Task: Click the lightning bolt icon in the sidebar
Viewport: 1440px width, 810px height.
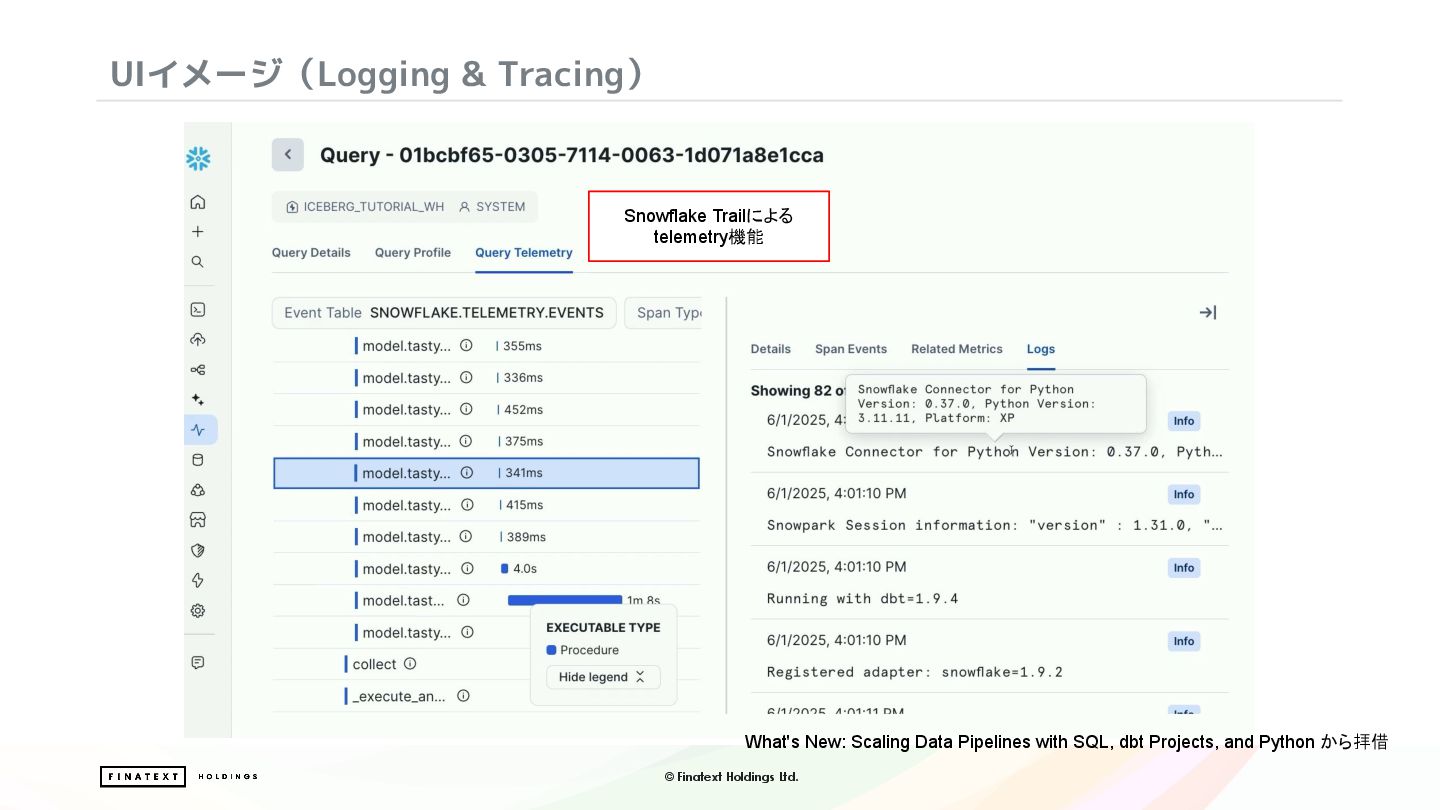Action: point(198,580)
